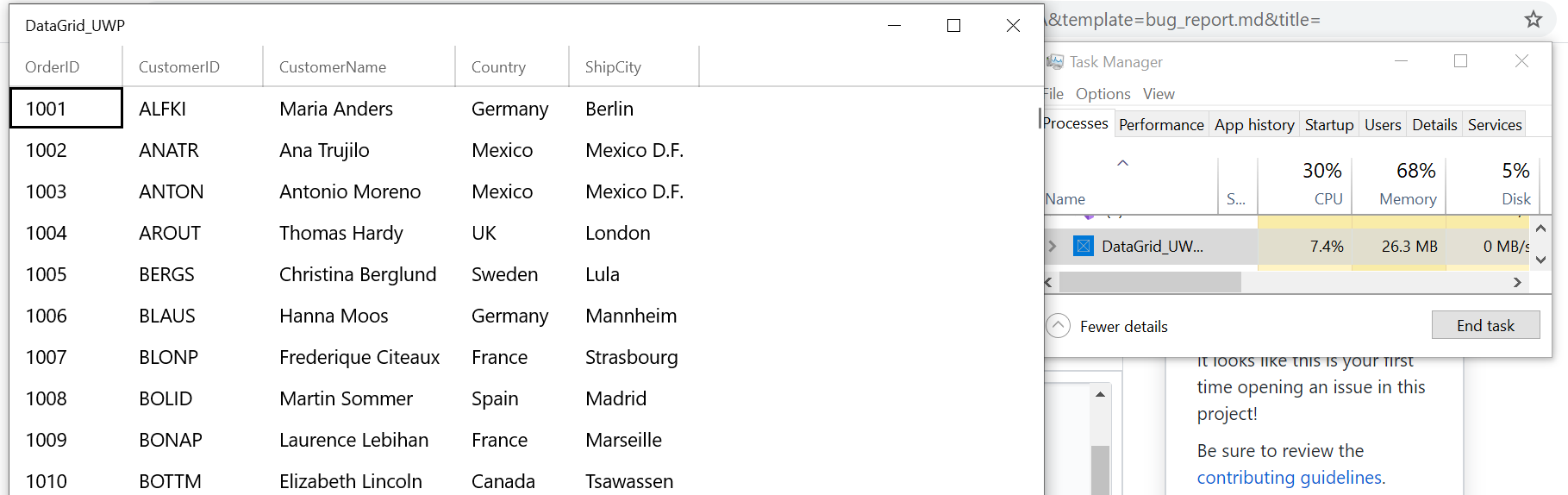Select the Elizabeth Lincoln cell
This screenshot has height=495, width=1568.
pyautogui.click(x=359, y=480)
